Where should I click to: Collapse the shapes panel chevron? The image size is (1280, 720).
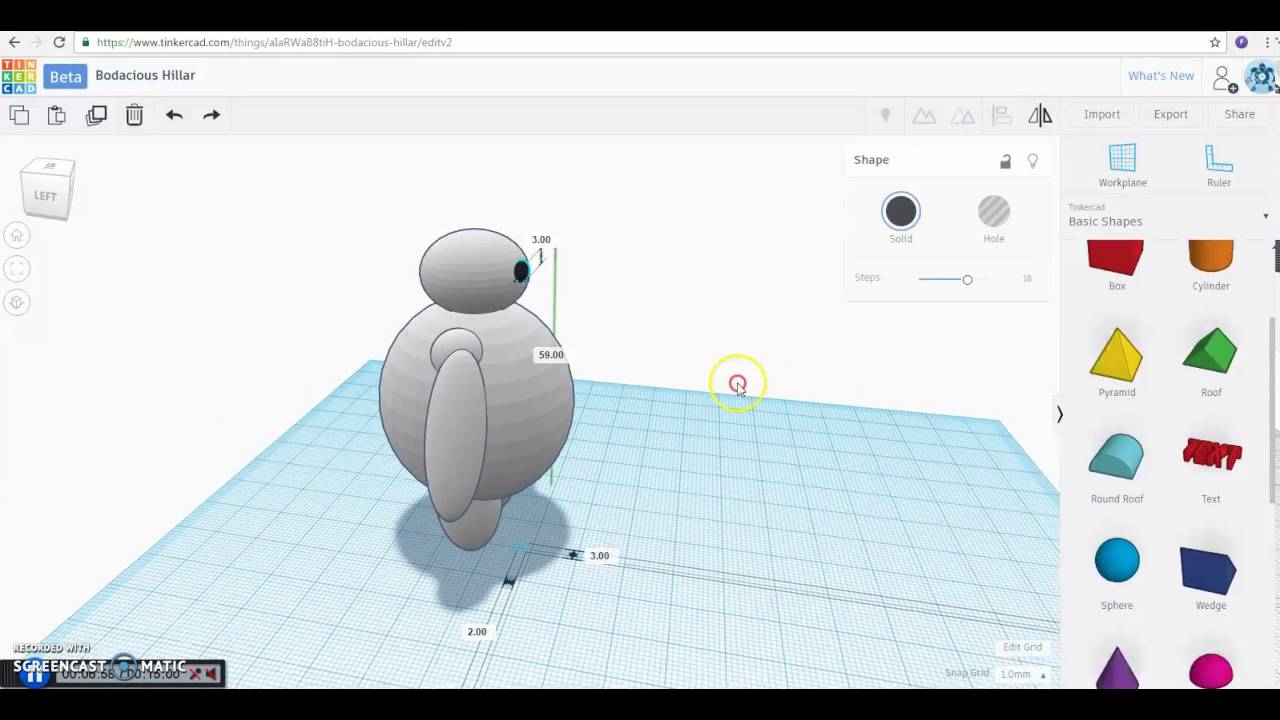[x=1060, y=414]
